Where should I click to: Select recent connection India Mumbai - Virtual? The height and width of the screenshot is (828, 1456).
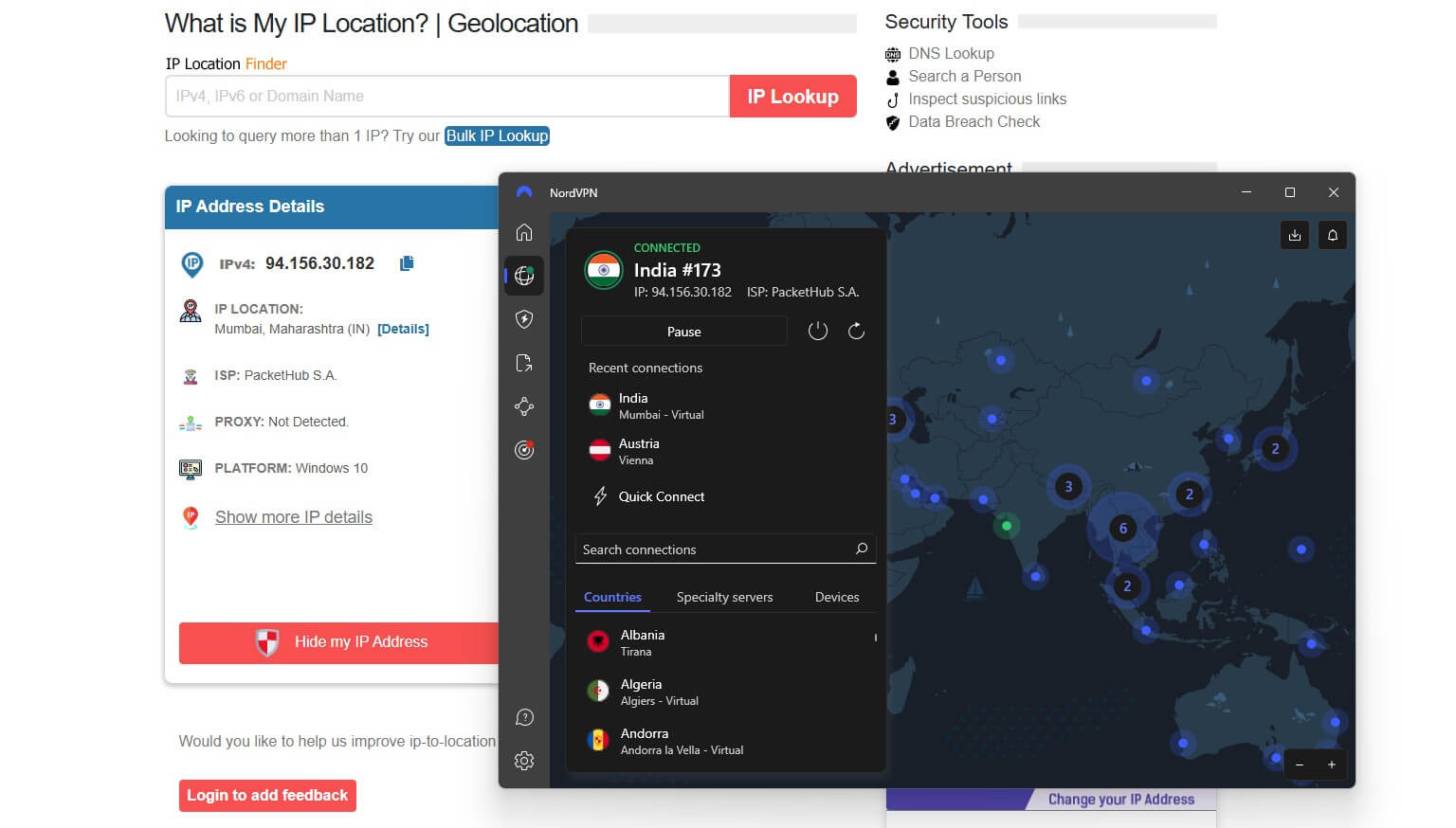(726, 405)
